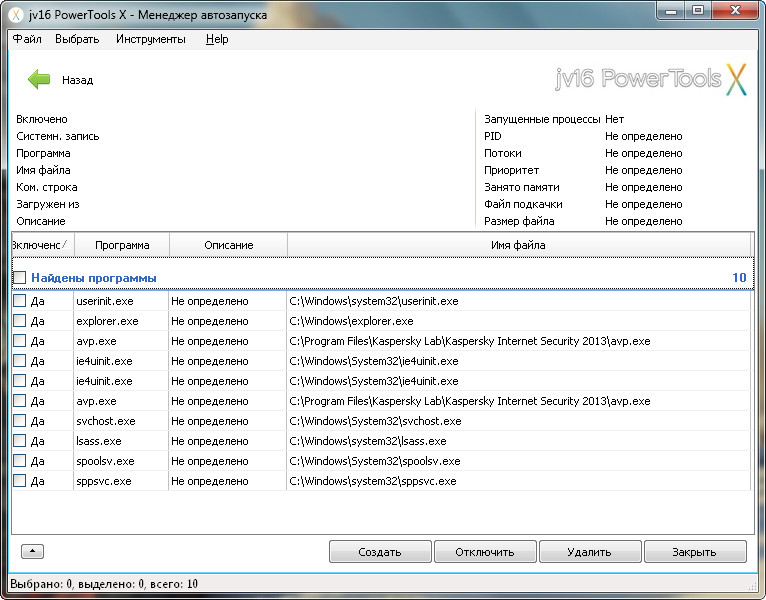Click the 'Найдены программы' group header text
Screen dimensions: 766x600
94,278
